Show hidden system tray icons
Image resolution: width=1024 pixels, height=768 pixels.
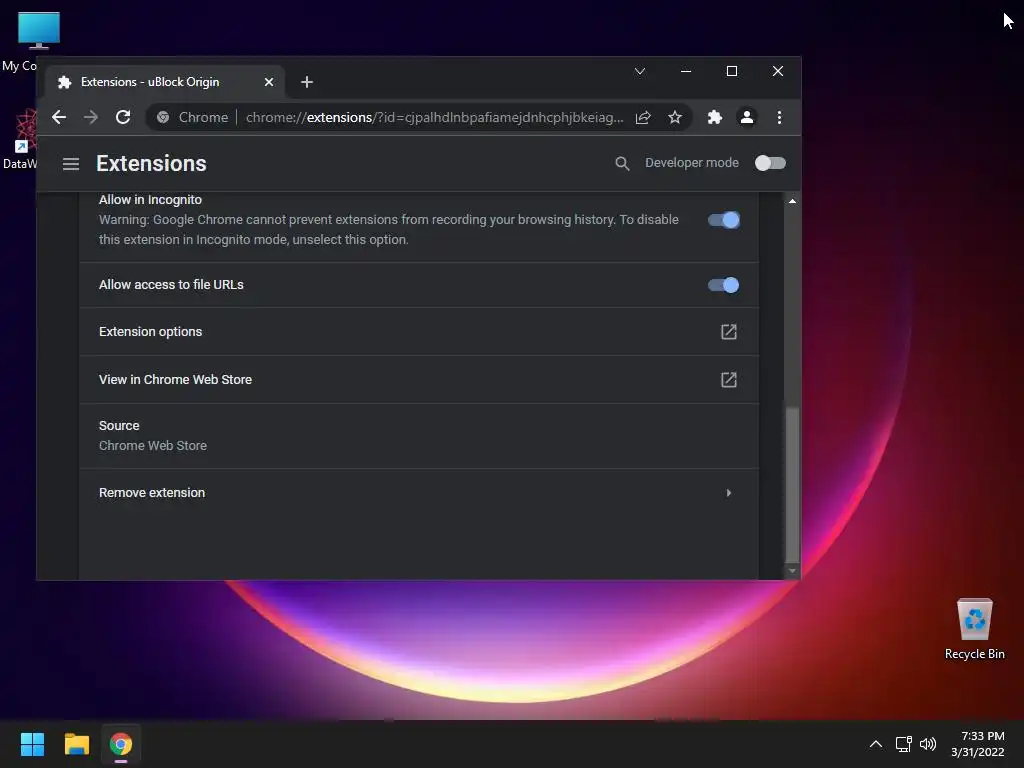click(876, 744)
